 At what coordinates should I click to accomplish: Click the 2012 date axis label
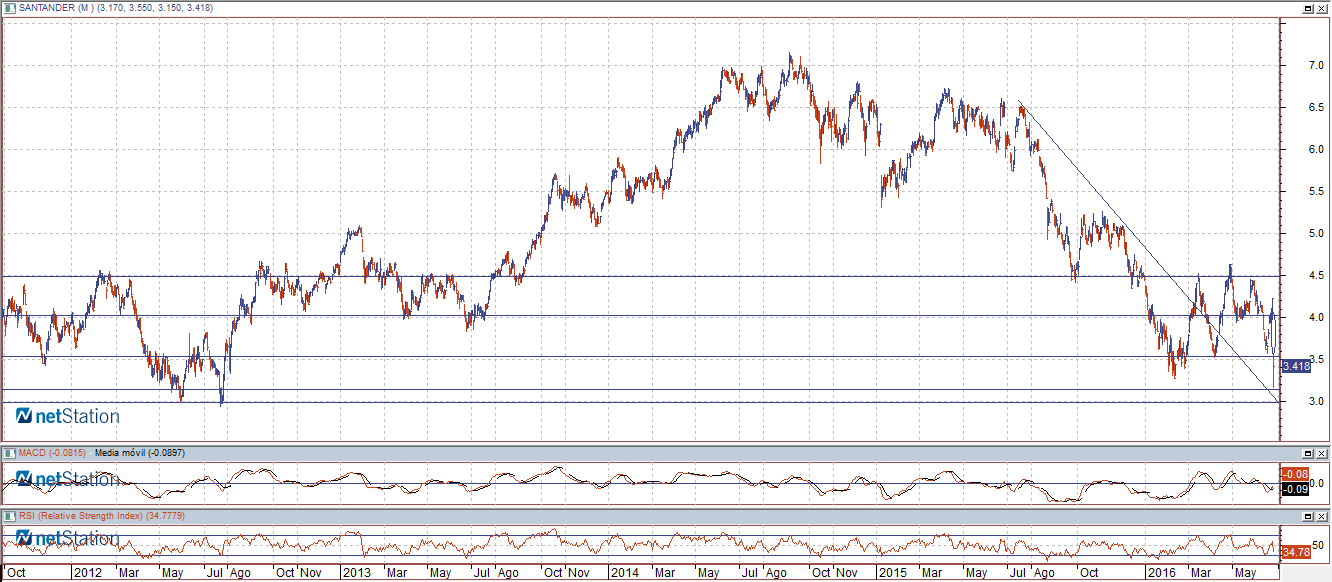[87, 574]
